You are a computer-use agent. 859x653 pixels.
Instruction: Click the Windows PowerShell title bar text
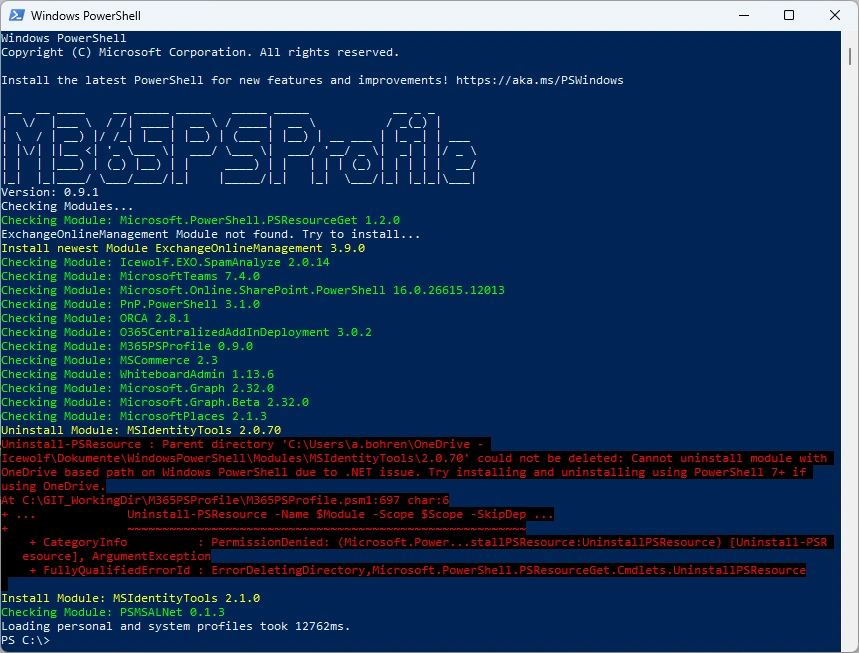point(85,16)
